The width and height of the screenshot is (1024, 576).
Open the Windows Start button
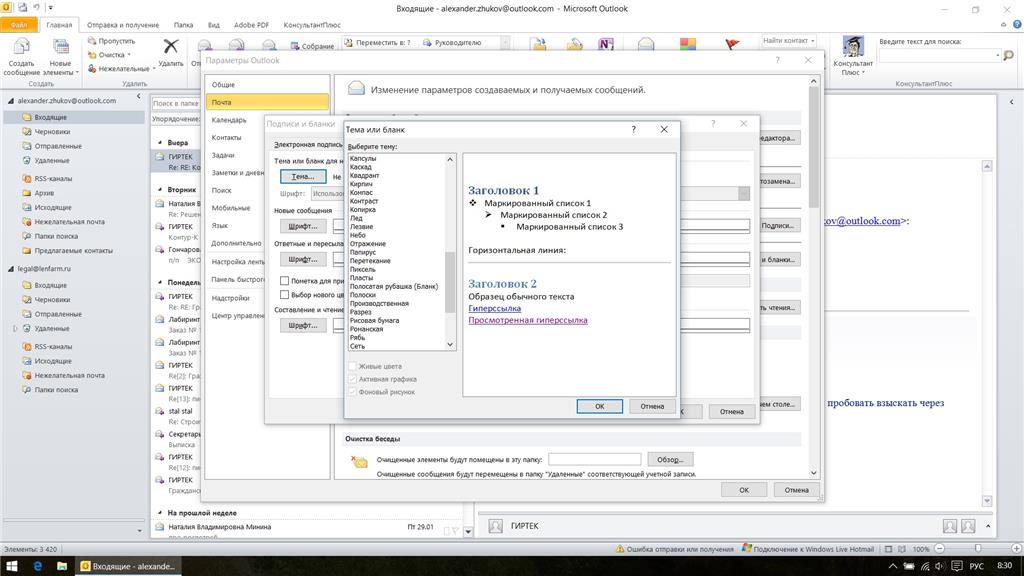tap(11, 566)
